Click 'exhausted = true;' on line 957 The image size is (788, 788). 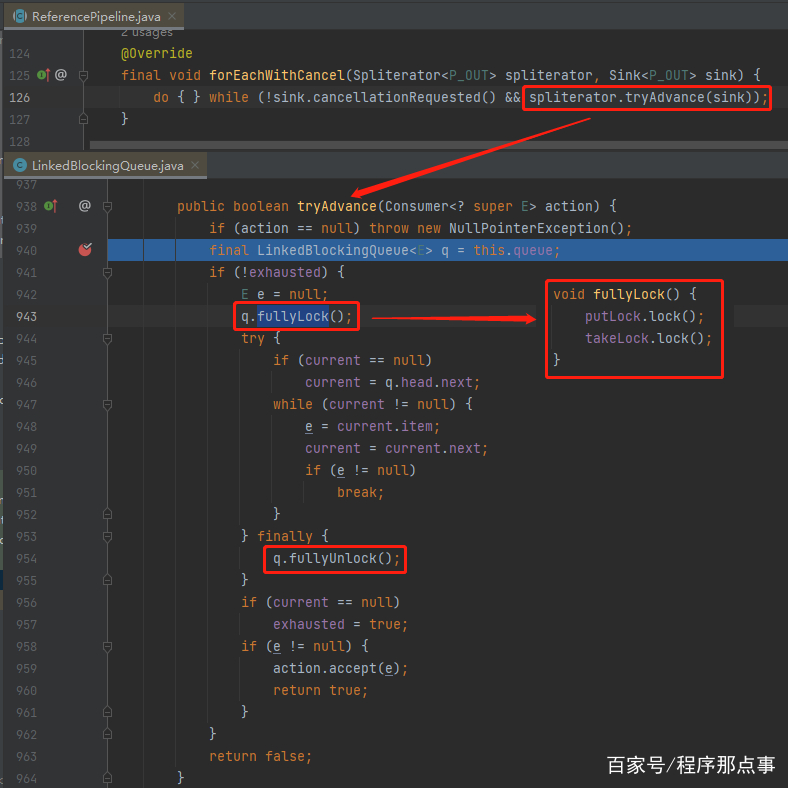pos(341,624)
